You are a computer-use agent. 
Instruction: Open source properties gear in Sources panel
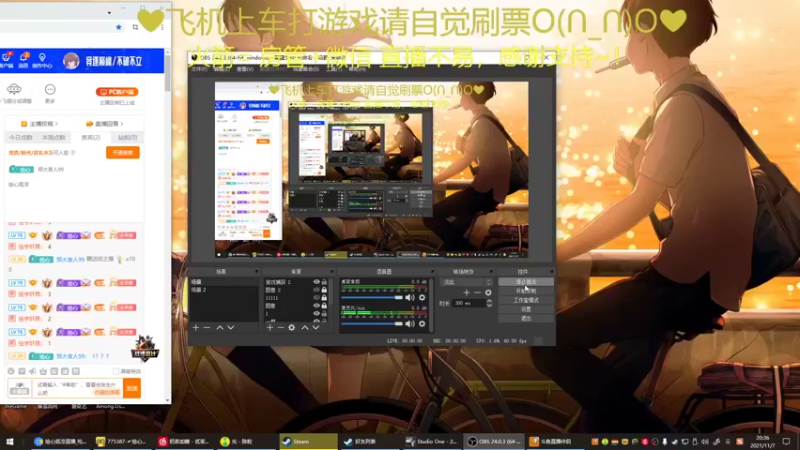point(291,328)
